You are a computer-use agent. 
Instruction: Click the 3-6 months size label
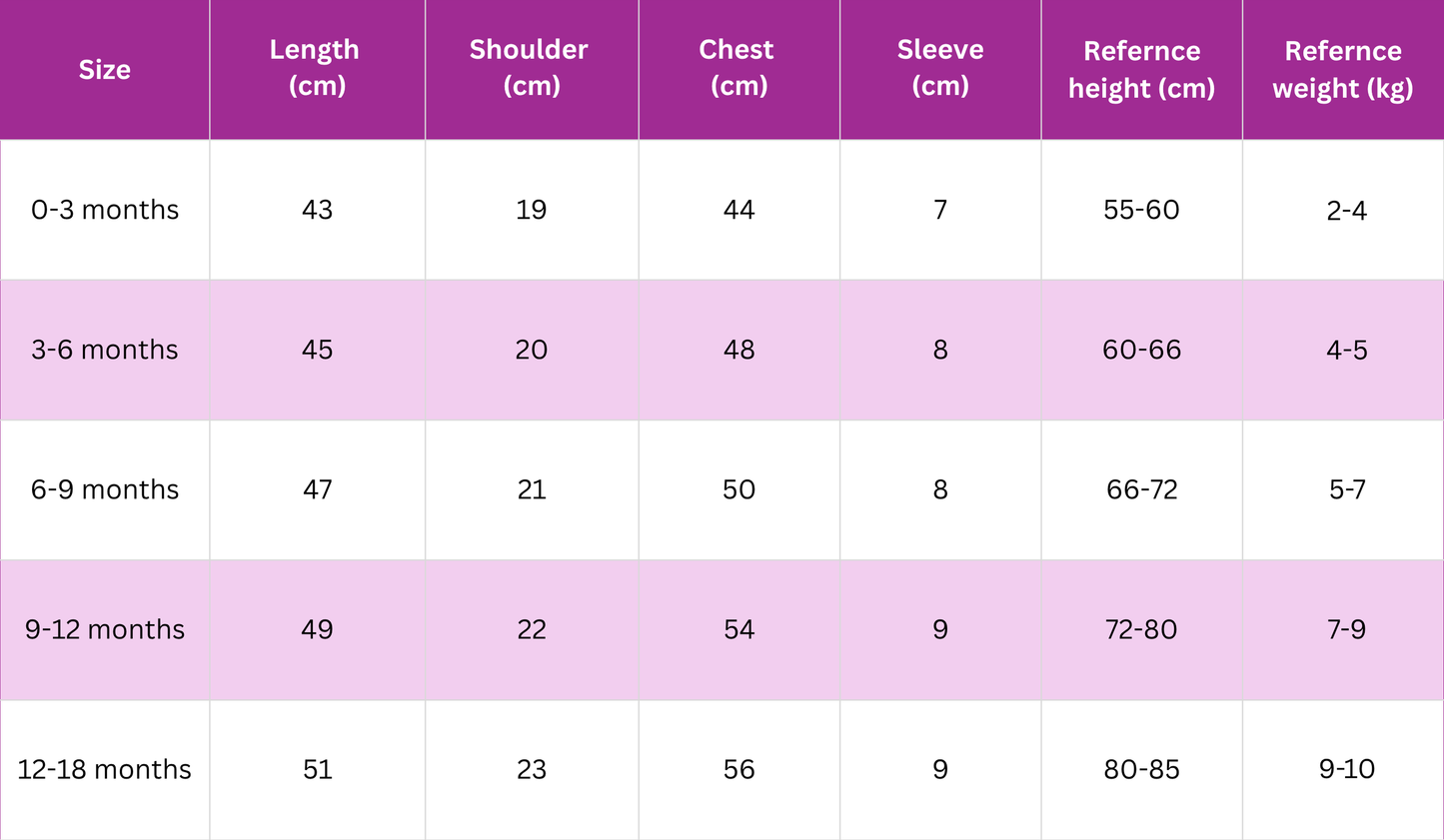click(105, 350)
